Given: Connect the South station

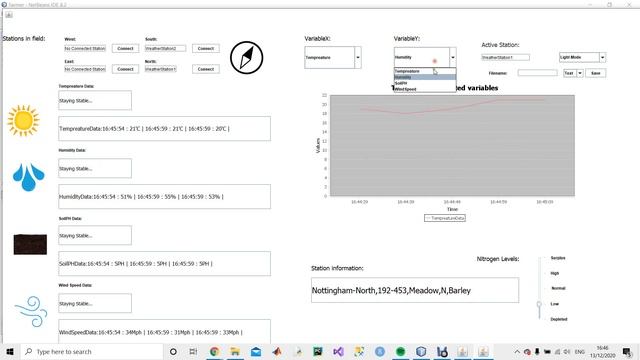Looking at the screenshot, I should click(206, 48).
